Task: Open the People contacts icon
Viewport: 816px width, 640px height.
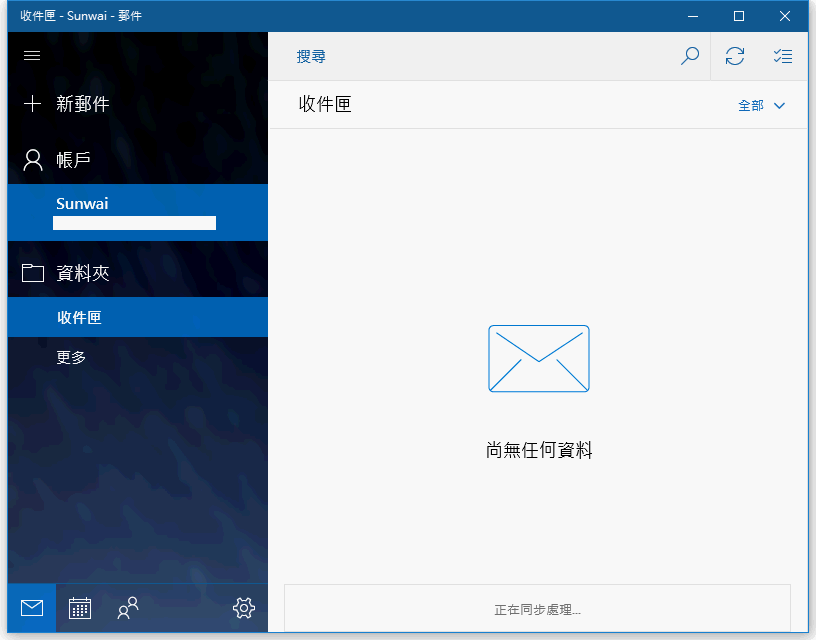Action: pos(128,608)
